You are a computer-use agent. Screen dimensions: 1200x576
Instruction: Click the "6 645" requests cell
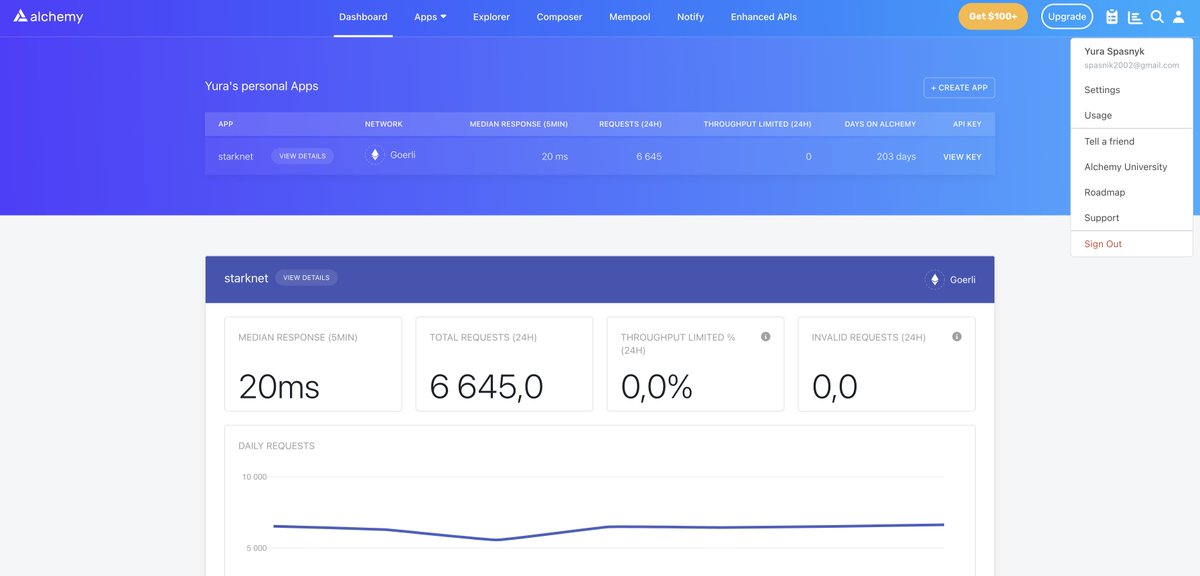(x=648, y=157)
